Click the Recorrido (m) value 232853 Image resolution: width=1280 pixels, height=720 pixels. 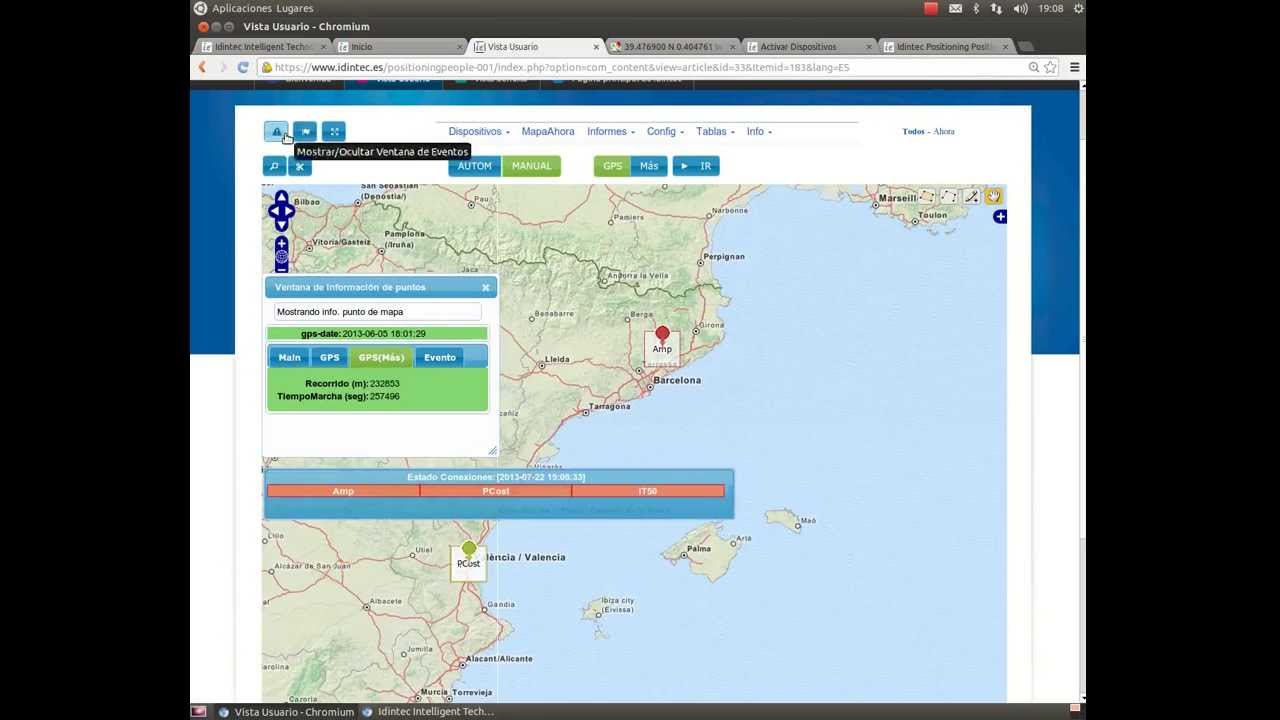pos(384,384)
